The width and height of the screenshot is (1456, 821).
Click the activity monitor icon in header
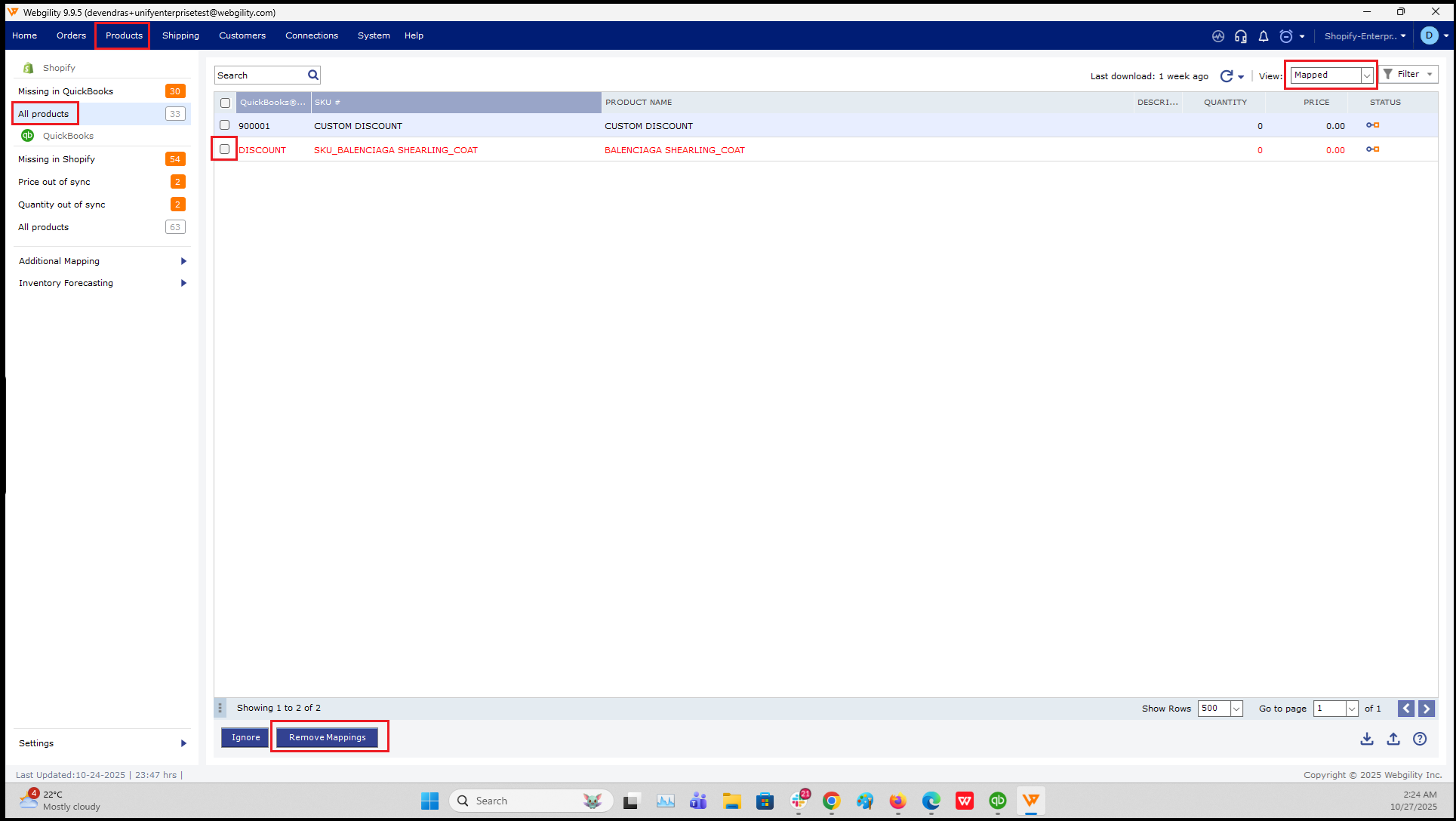pyautogui.click(x=1218, y=36)
